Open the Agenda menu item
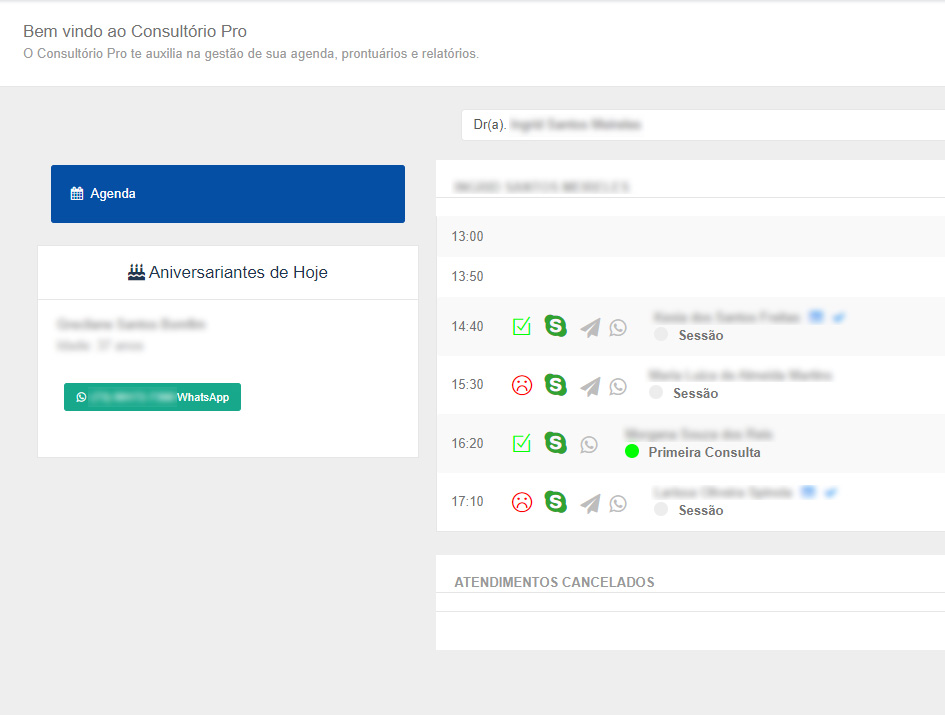Viewport: 945px width, 715px height. (x=228, y=194)
